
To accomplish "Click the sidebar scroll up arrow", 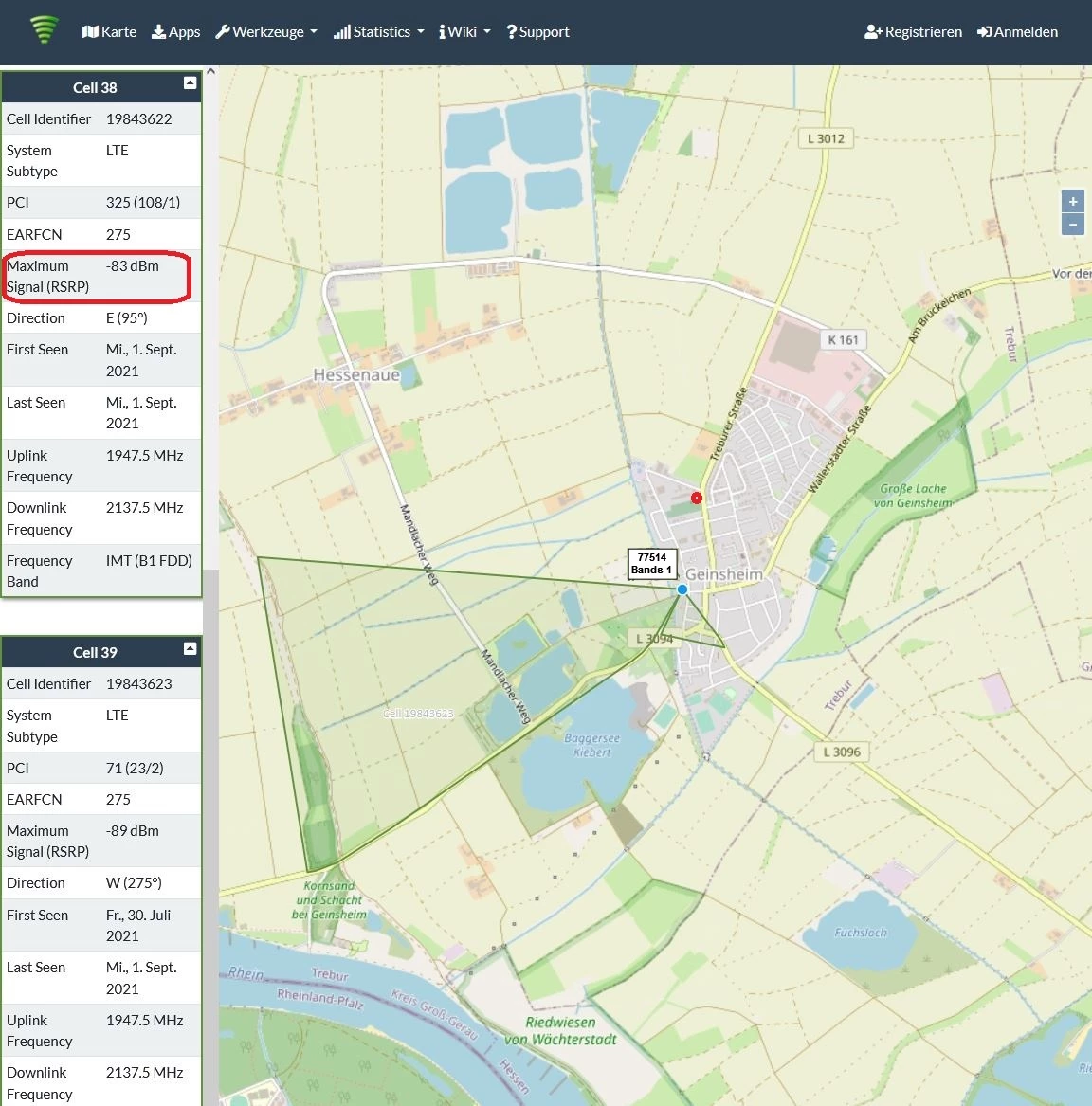I will click(210, 71).
